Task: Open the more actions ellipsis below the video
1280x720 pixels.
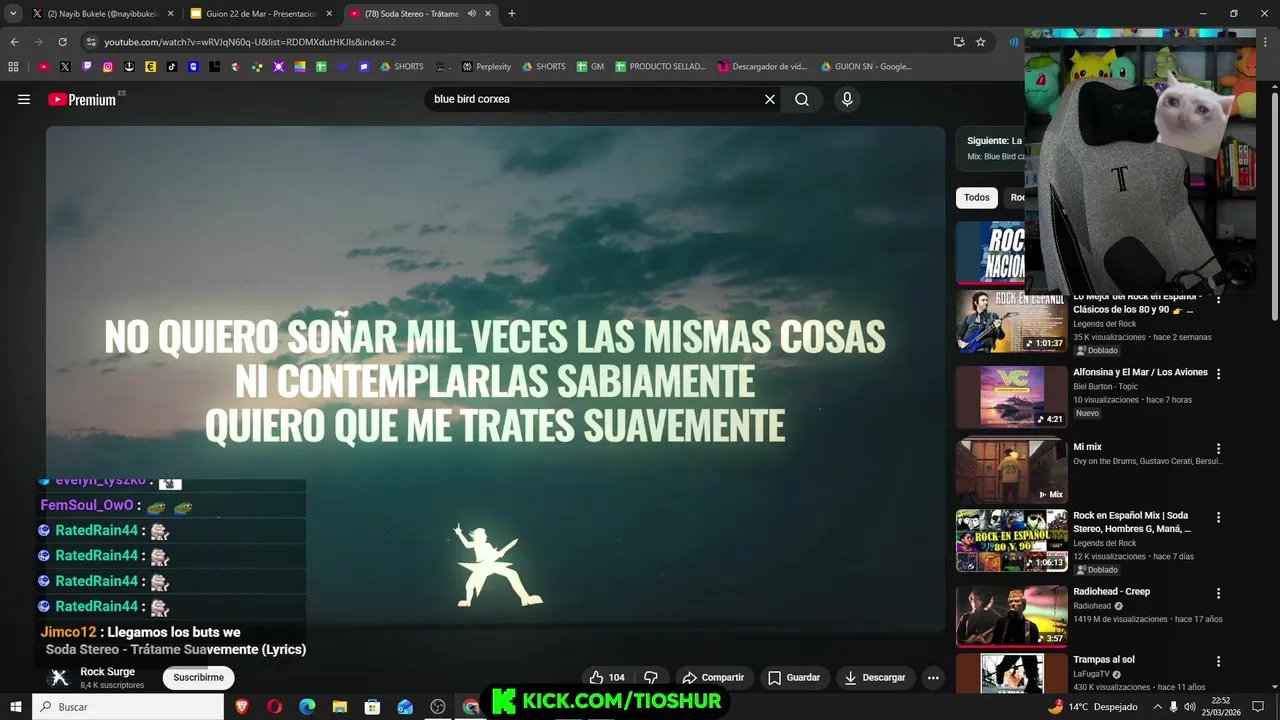Action: [933, 677]
